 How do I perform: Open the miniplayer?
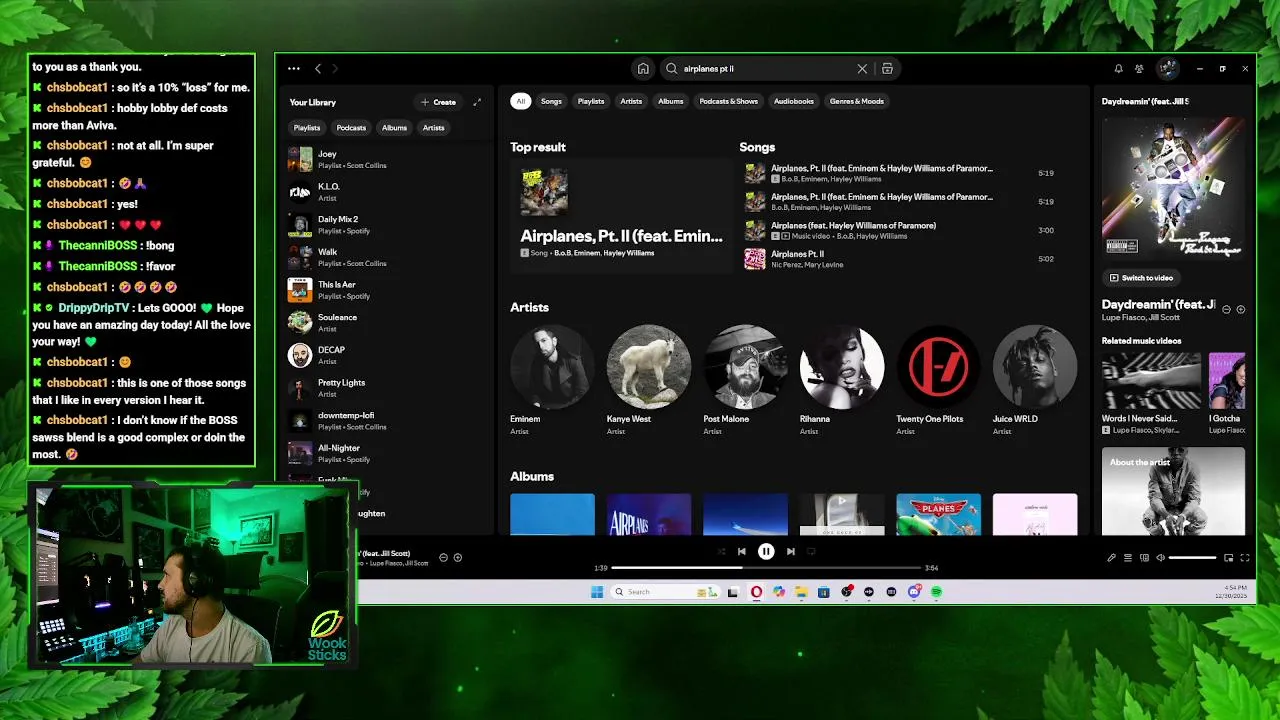pyautogui.click(x=1228, y=558)
